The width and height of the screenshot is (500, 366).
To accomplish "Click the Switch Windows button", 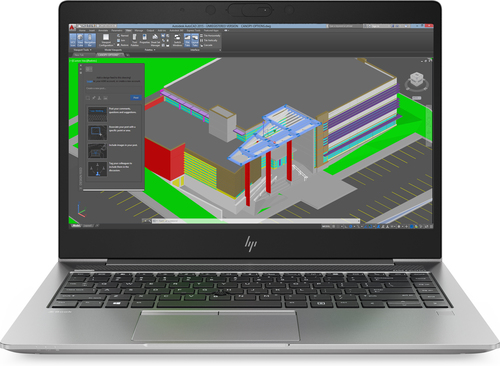I will tap(177, 40).
